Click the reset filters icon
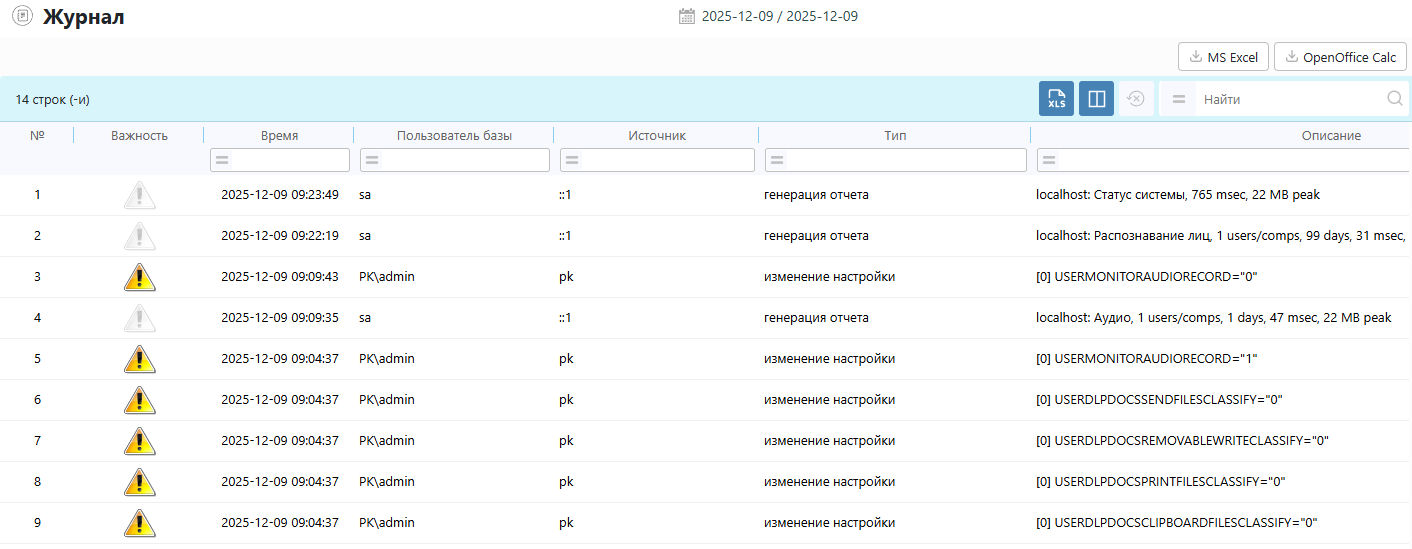Image resolution: width=1412 pixels, height=549 pixels. [x=1136, y=99]
